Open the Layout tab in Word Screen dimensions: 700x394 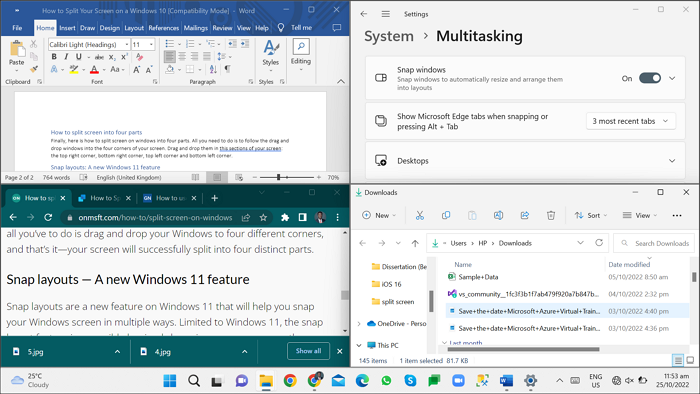click(134, 28)
